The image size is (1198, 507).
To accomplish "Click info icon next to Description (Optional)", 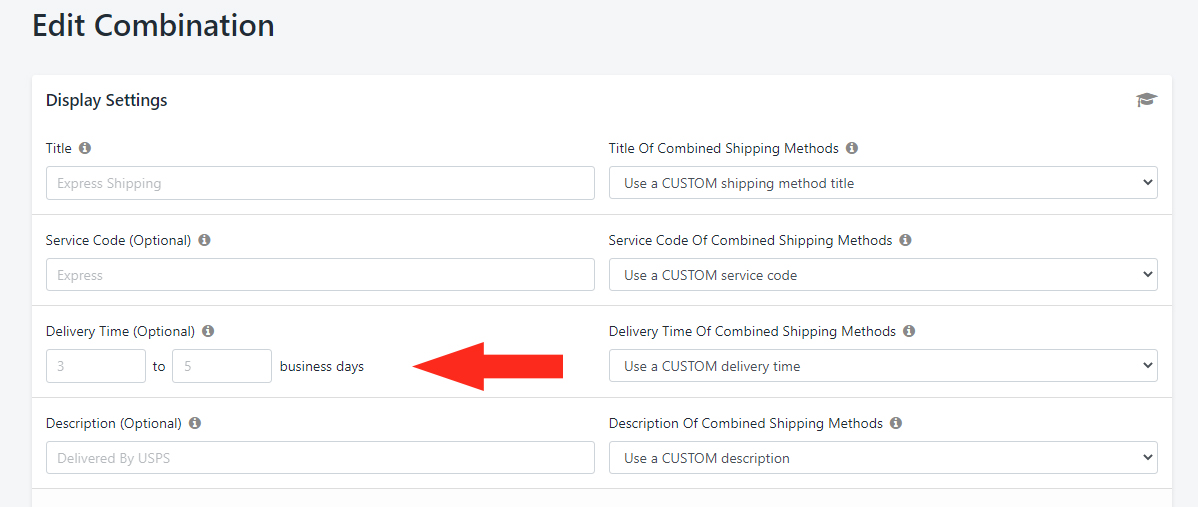I will [195, 423].
